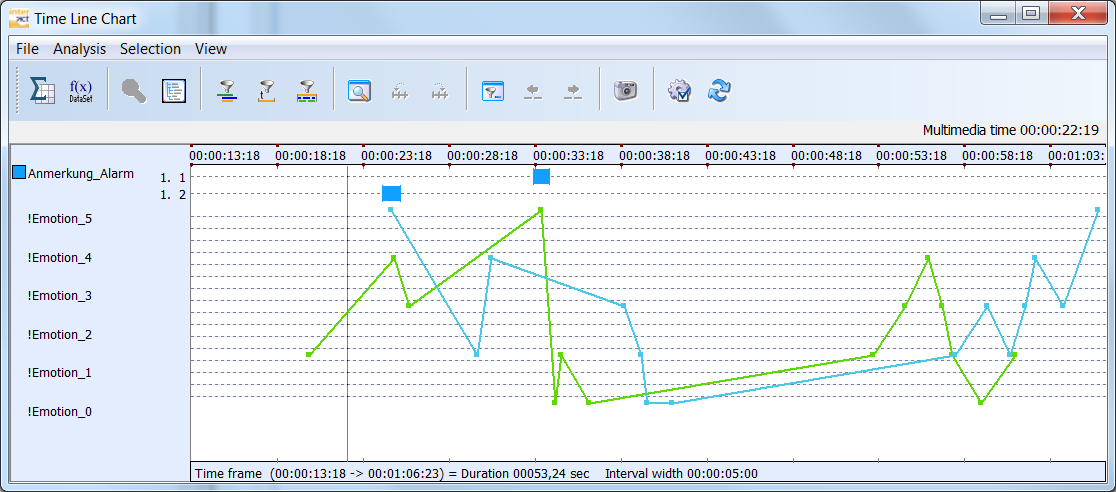Click the 00:00:33:18 time ruler mark

[x=568, y=155]
